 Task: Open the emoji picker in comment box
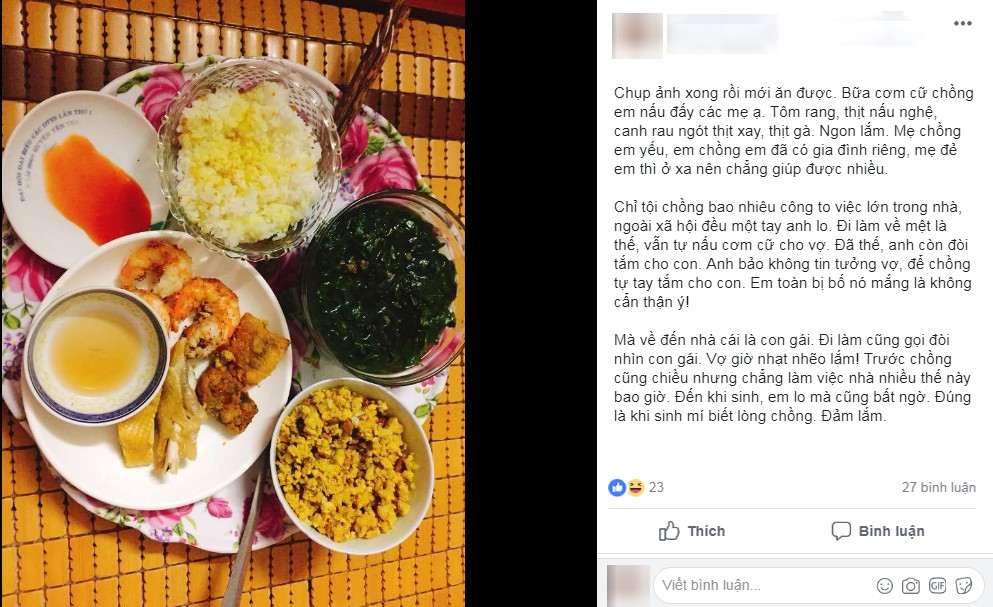coord(885,585)
